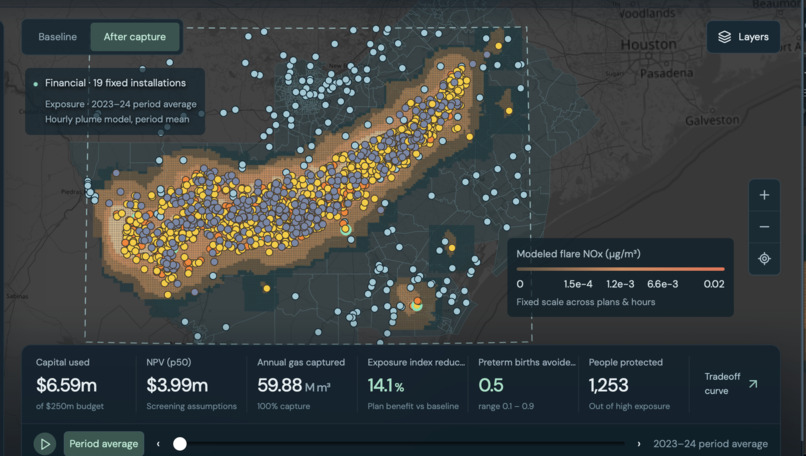The image size is (806, 456).
Task: Click the 0.02 legend maximum value
Action: click(x=713, y=284)
